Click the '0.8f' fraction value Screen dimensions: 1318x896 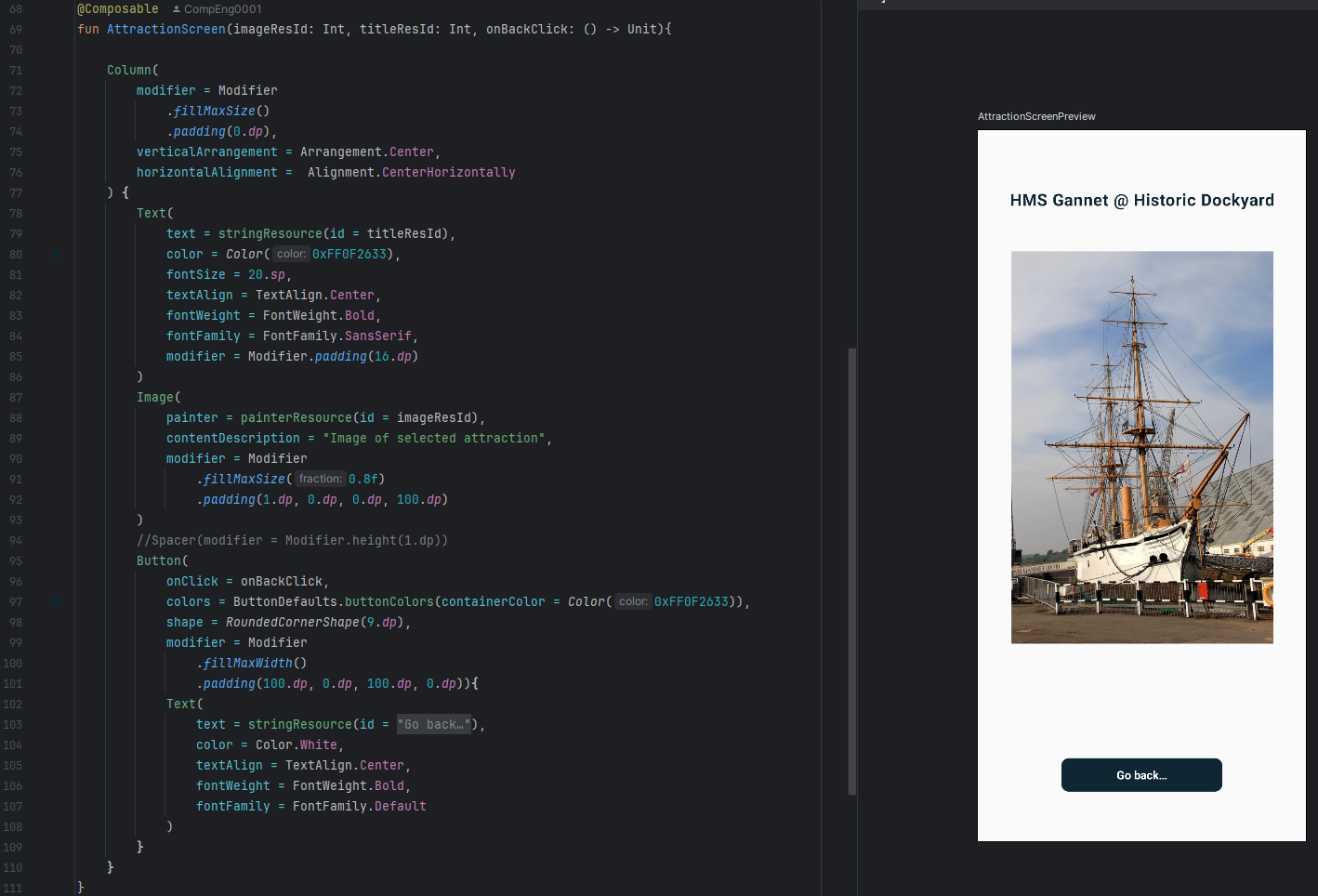point(363,479)
